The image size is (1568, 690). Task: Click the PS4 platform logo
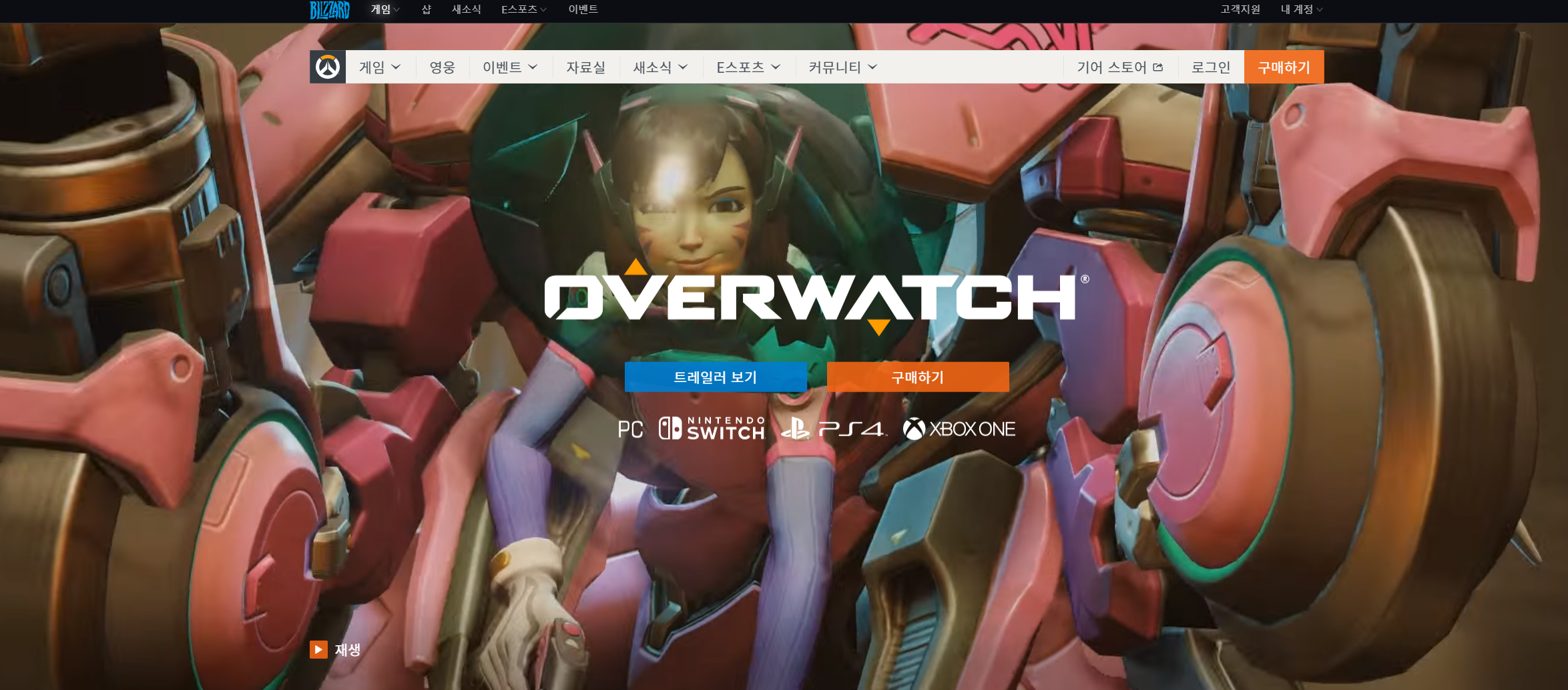point(834,429)
